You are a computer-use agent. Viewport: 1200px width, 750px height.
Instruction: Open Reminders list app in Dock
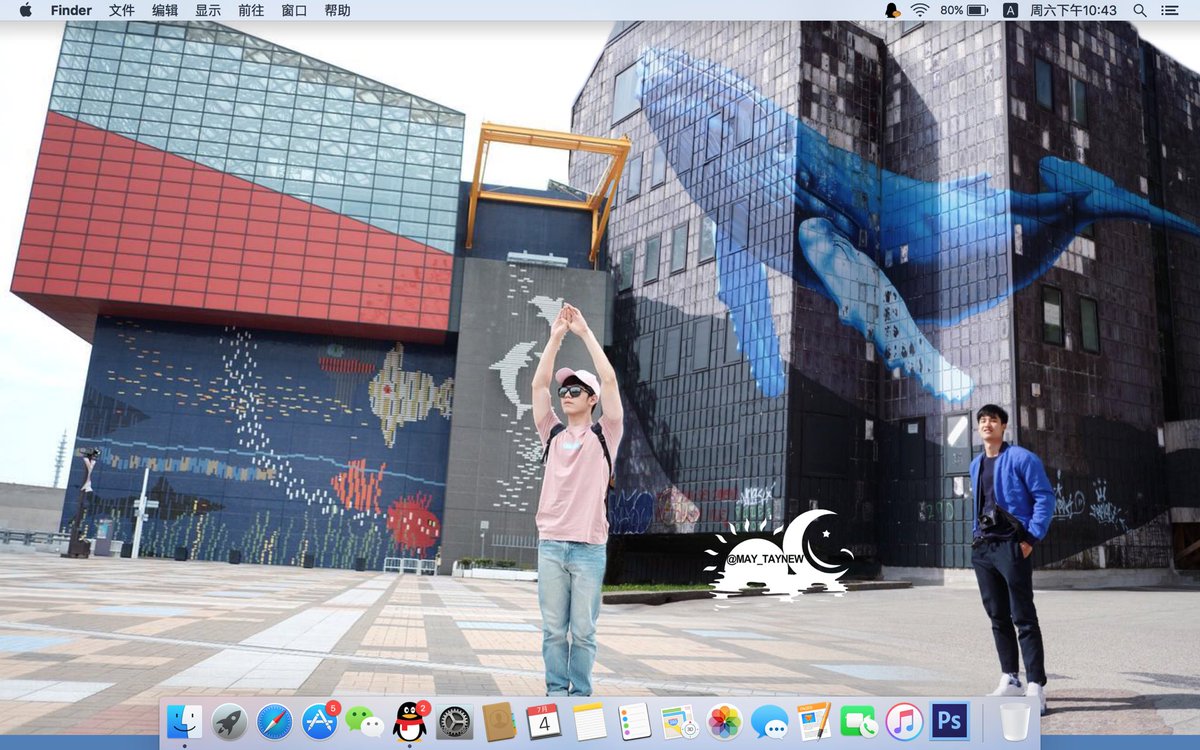634,721
